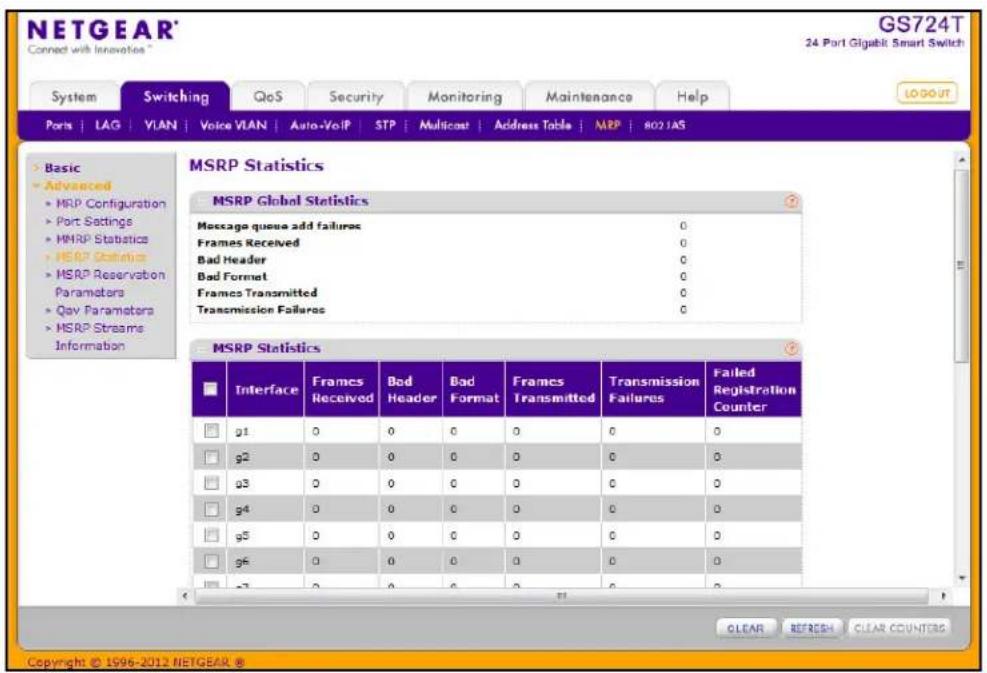This screenshot has width=987, height=673.
Task: Open MMRP Statistics page
Action: coord(101,239)
